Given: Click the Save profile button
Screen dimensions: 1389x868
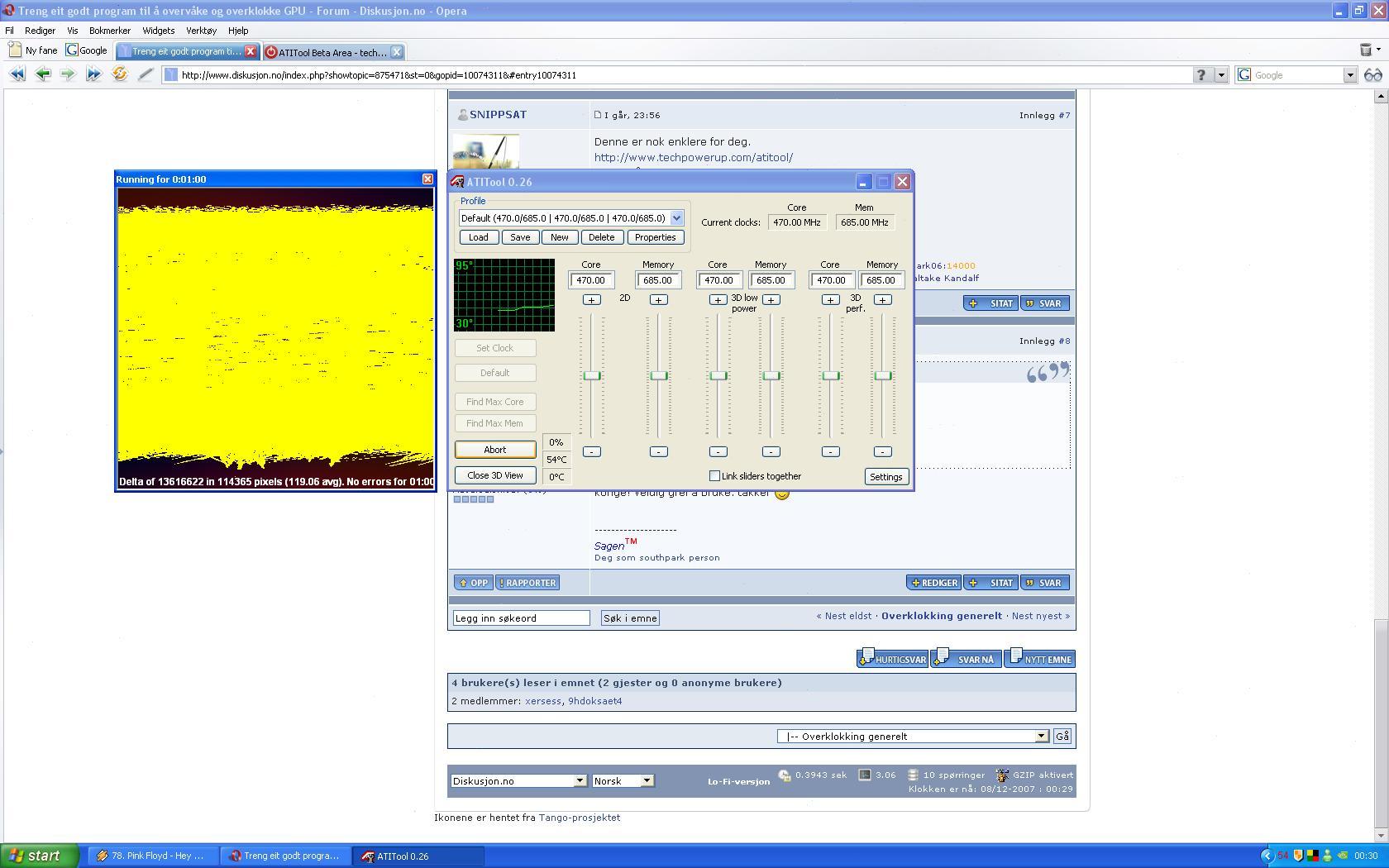Looking at the screenshot, I should point(520,237).
